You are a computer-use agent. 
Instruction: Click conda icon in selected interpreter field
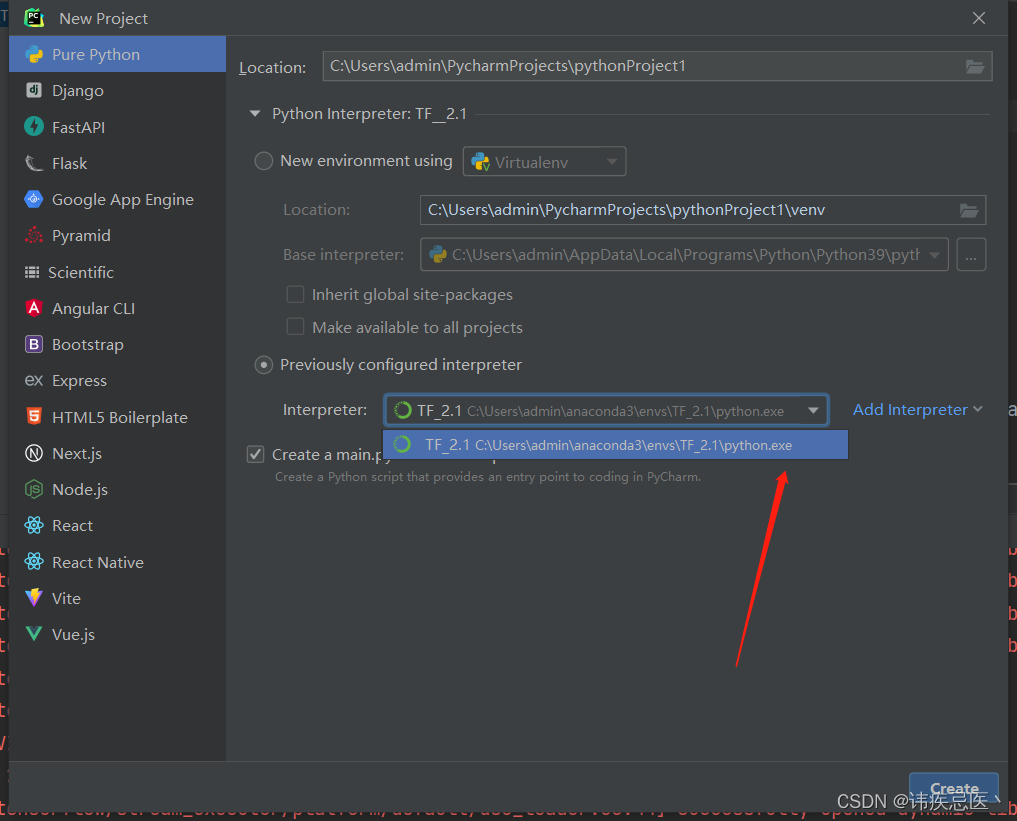403,410
